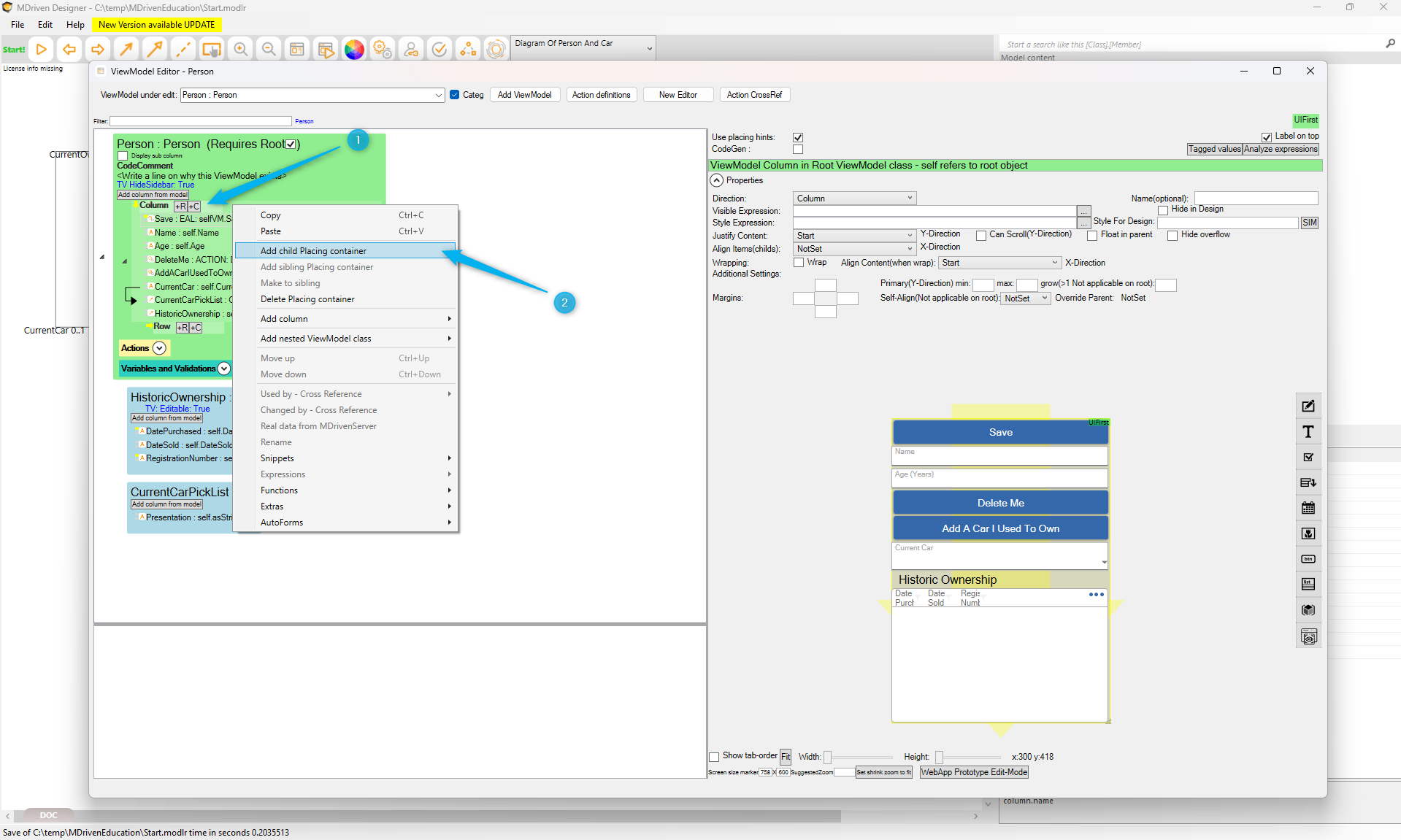
Task: Enable the CodeGen checkbox
Action: point(798,150)
